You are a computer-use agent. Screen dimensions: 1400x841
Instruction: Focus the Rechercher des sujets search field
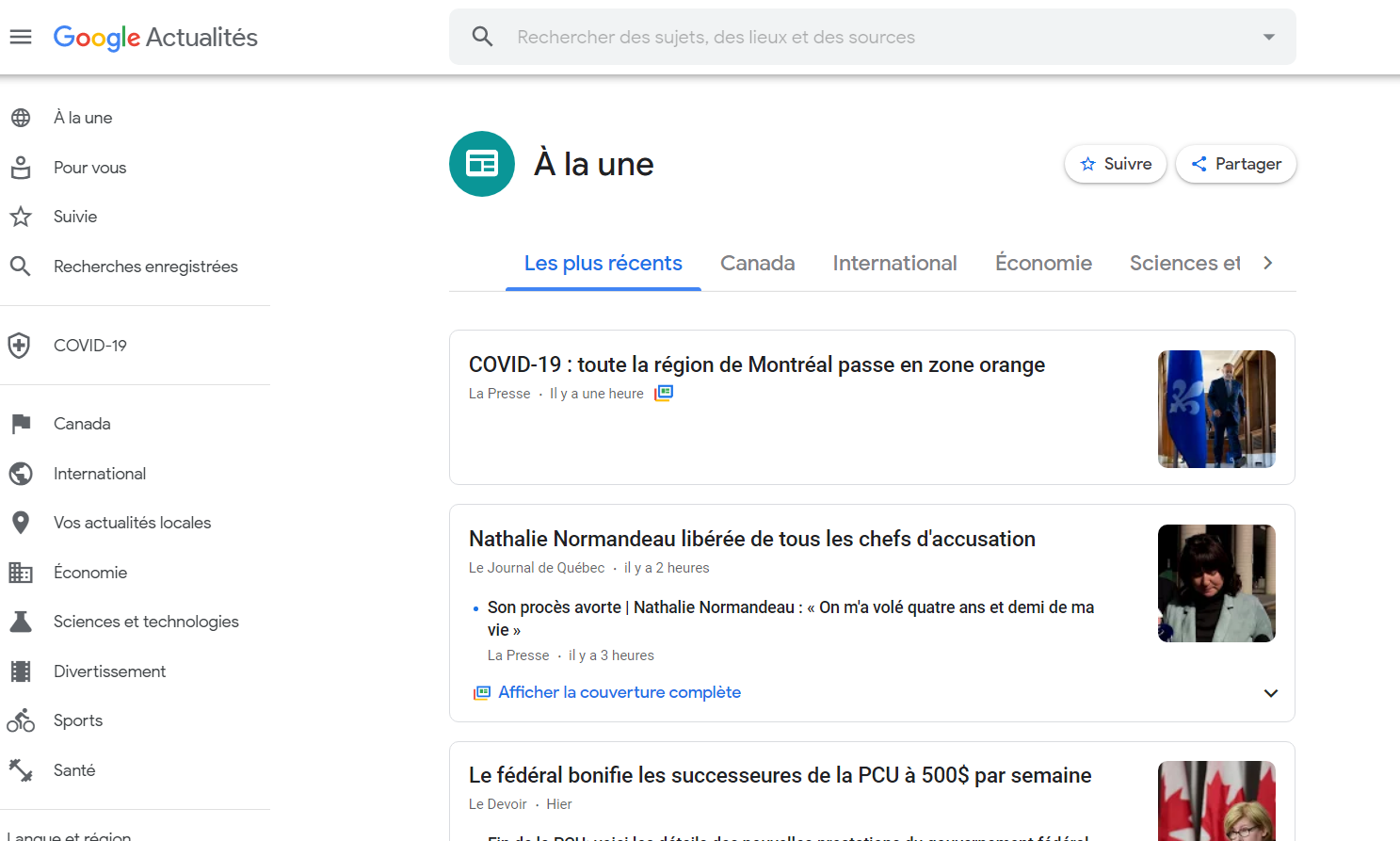tap(873, 37)
